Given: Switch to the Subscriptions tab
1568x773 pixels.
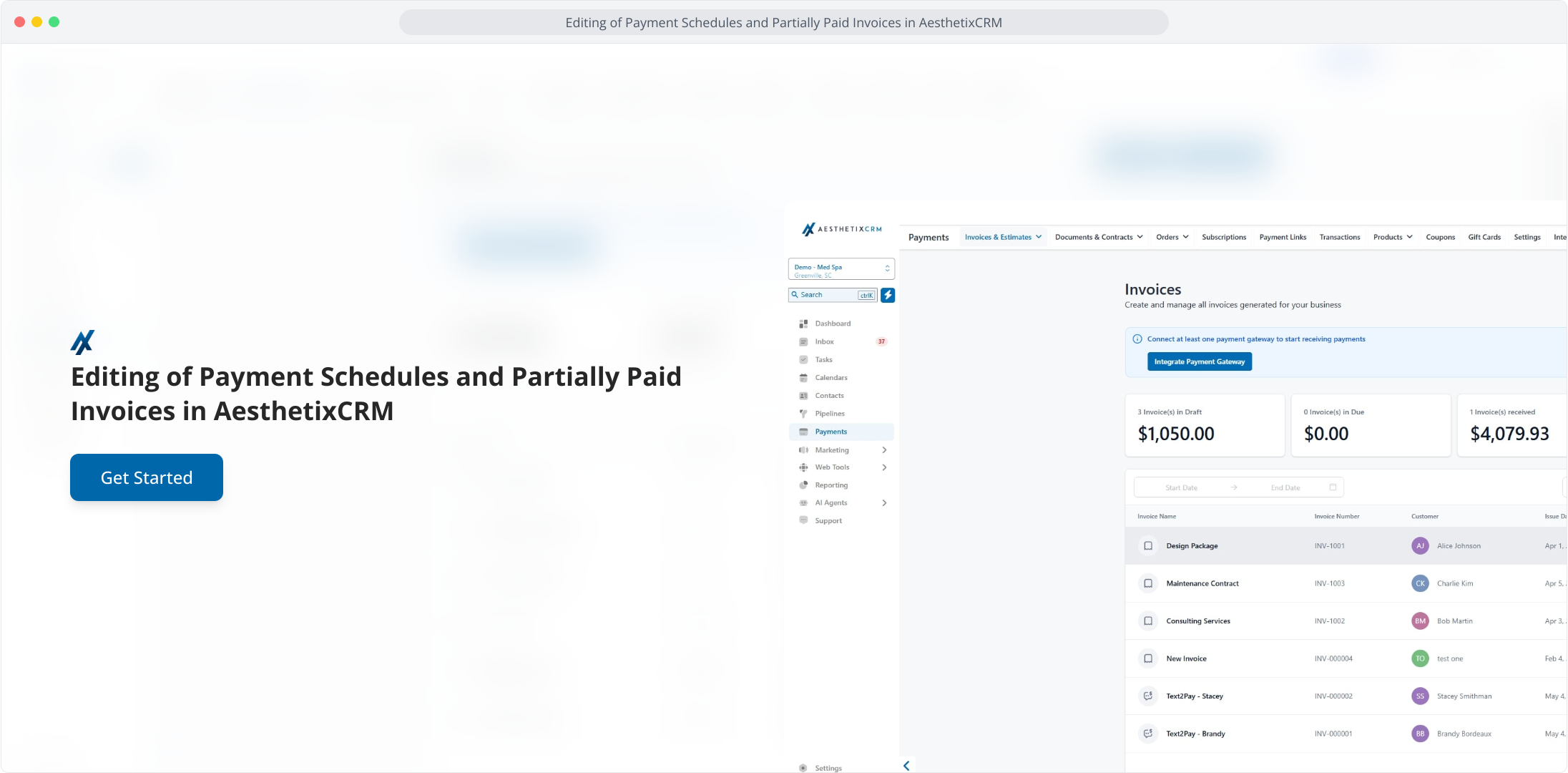Looking at the screenshot, I should coord(1223,237).
